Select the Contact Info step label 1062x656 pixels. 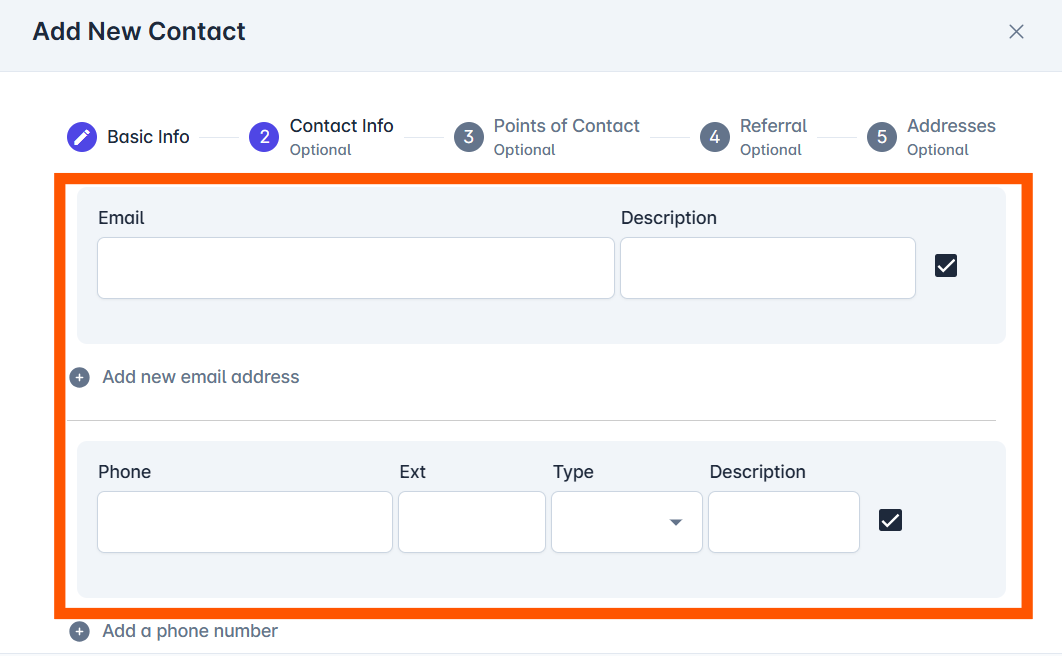click(x=341, y=126)
